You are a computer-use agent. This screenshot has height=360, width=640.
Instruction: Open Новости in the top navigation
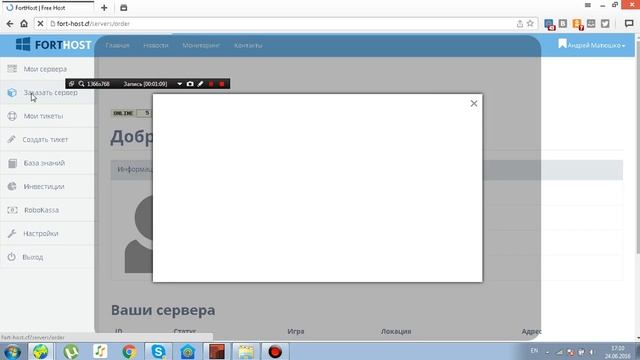pyautogui.click(x=156, y=45)
